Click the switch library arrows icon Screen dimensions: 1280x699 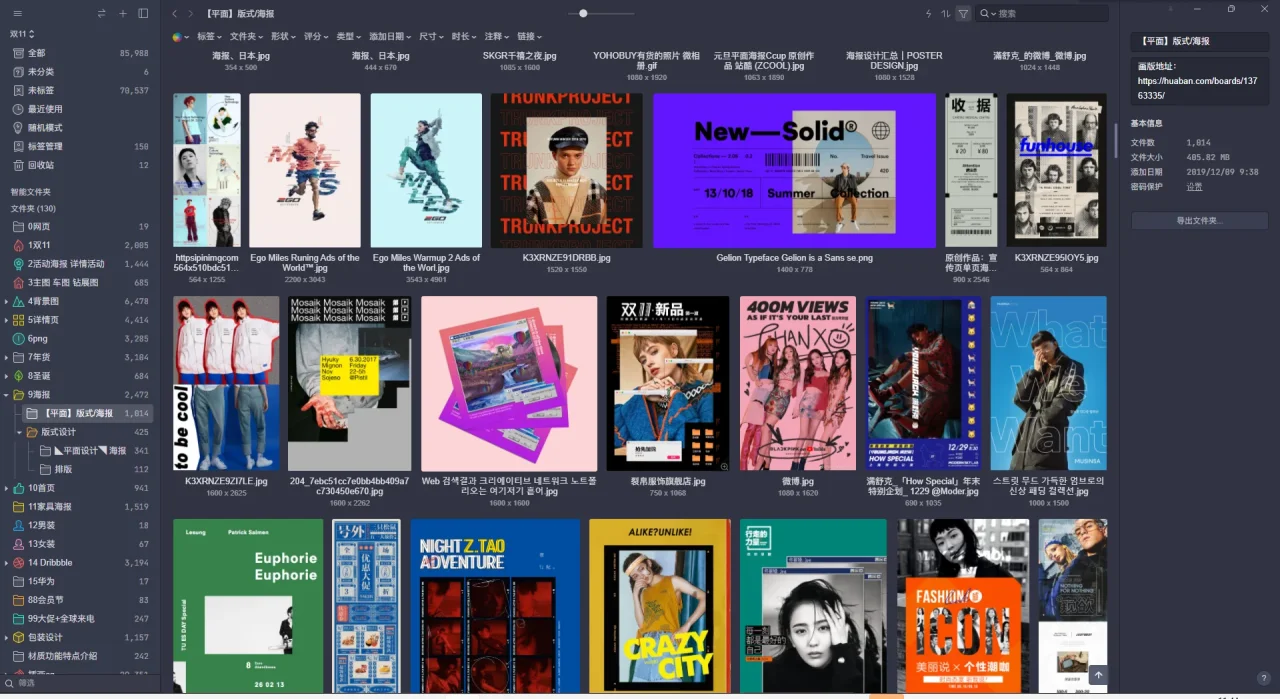tap(101, 13)
